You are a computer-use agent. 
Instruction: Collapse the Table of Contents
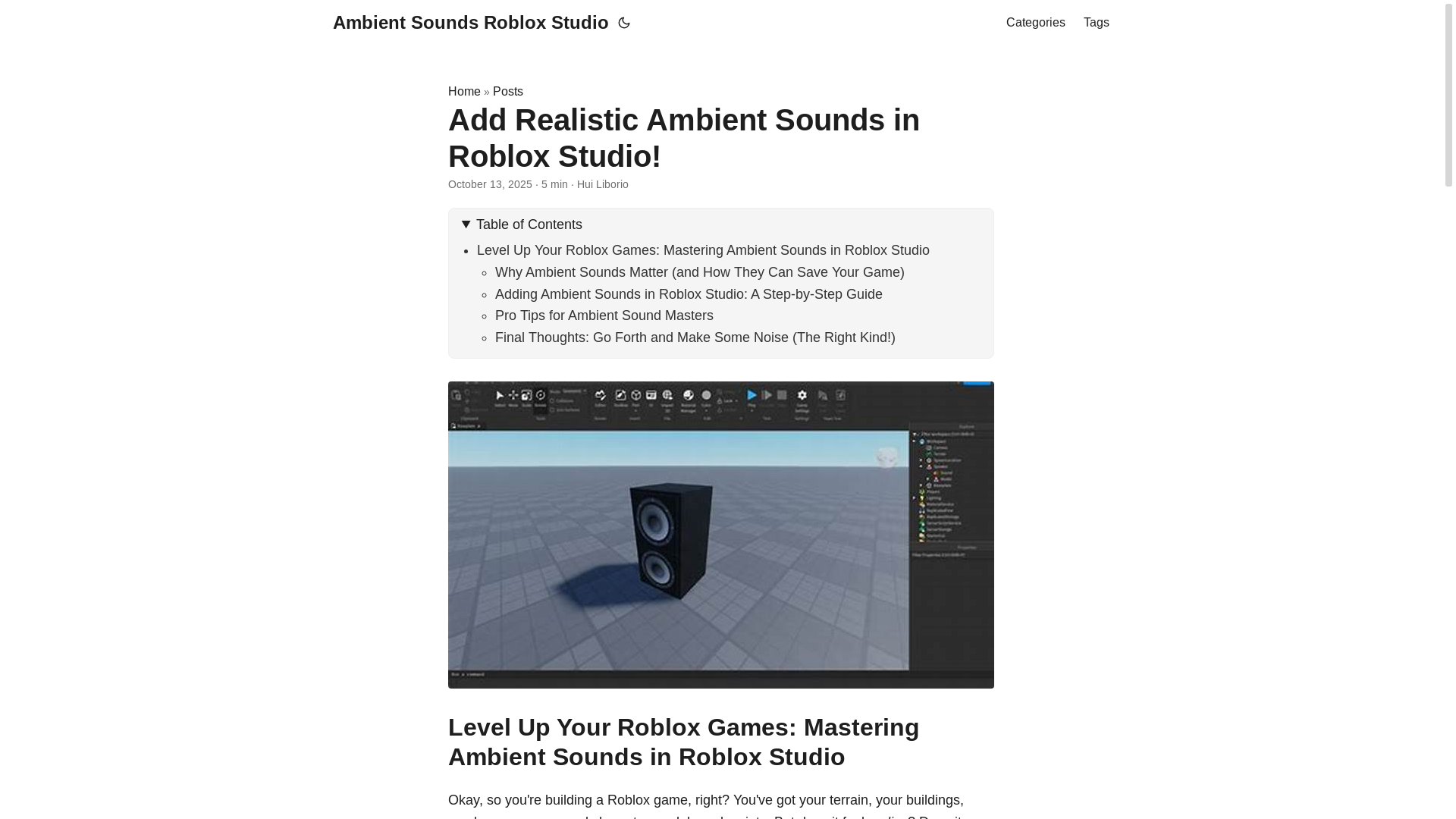pyautogui.click(x=522, y=224)
